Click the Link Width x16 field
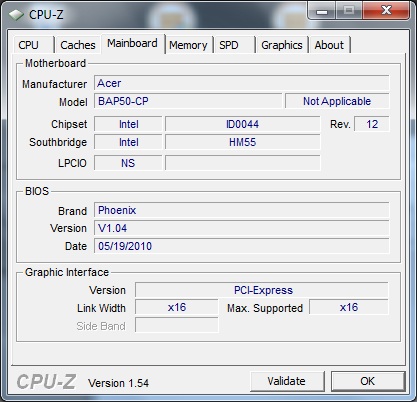This screenshot has width=417, height=402. coord(177,307)
